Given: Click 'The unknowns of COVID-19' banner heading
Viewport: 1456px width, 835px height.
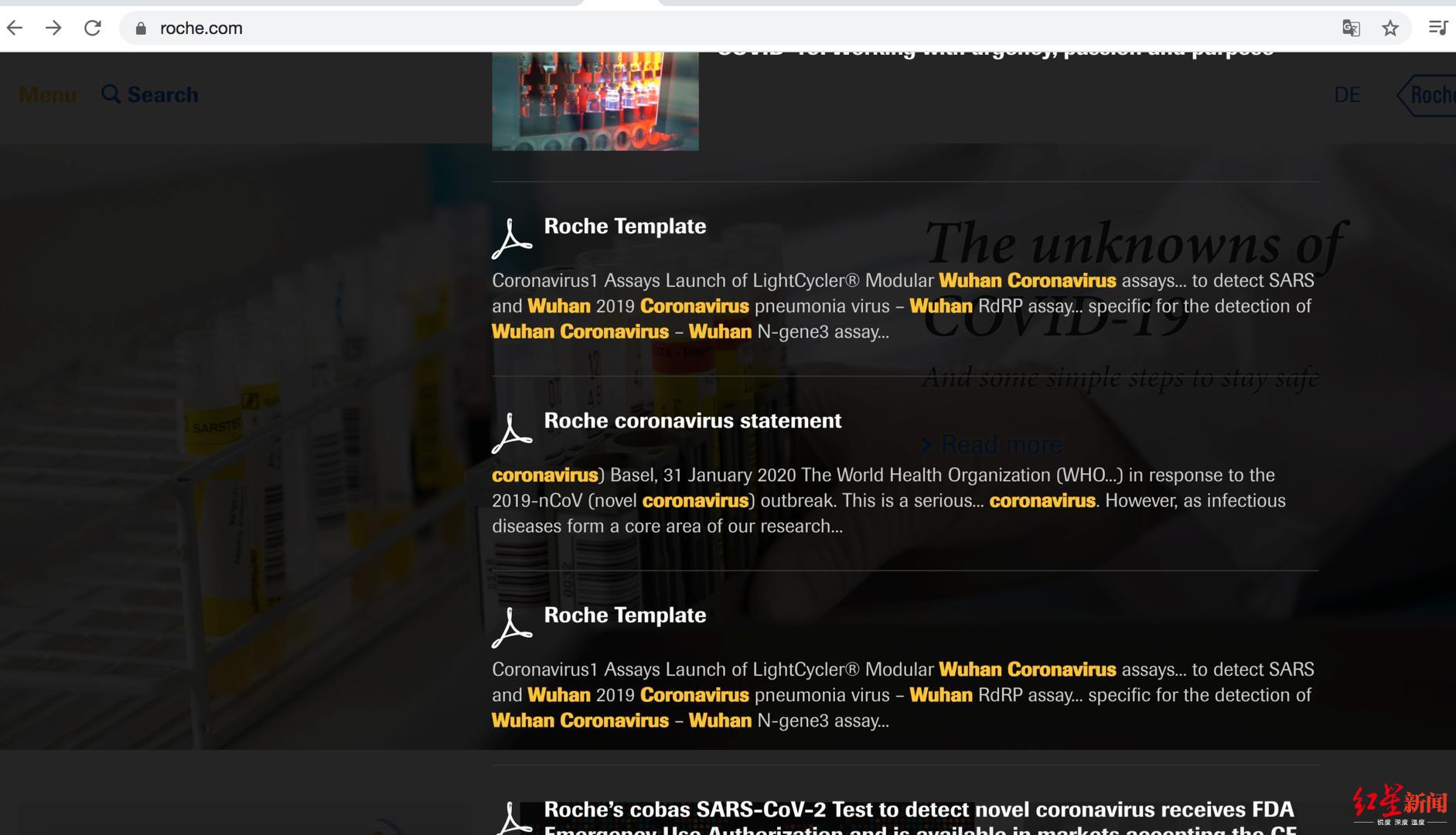Looking at the screenshot, I should (x=1134, y=278).
